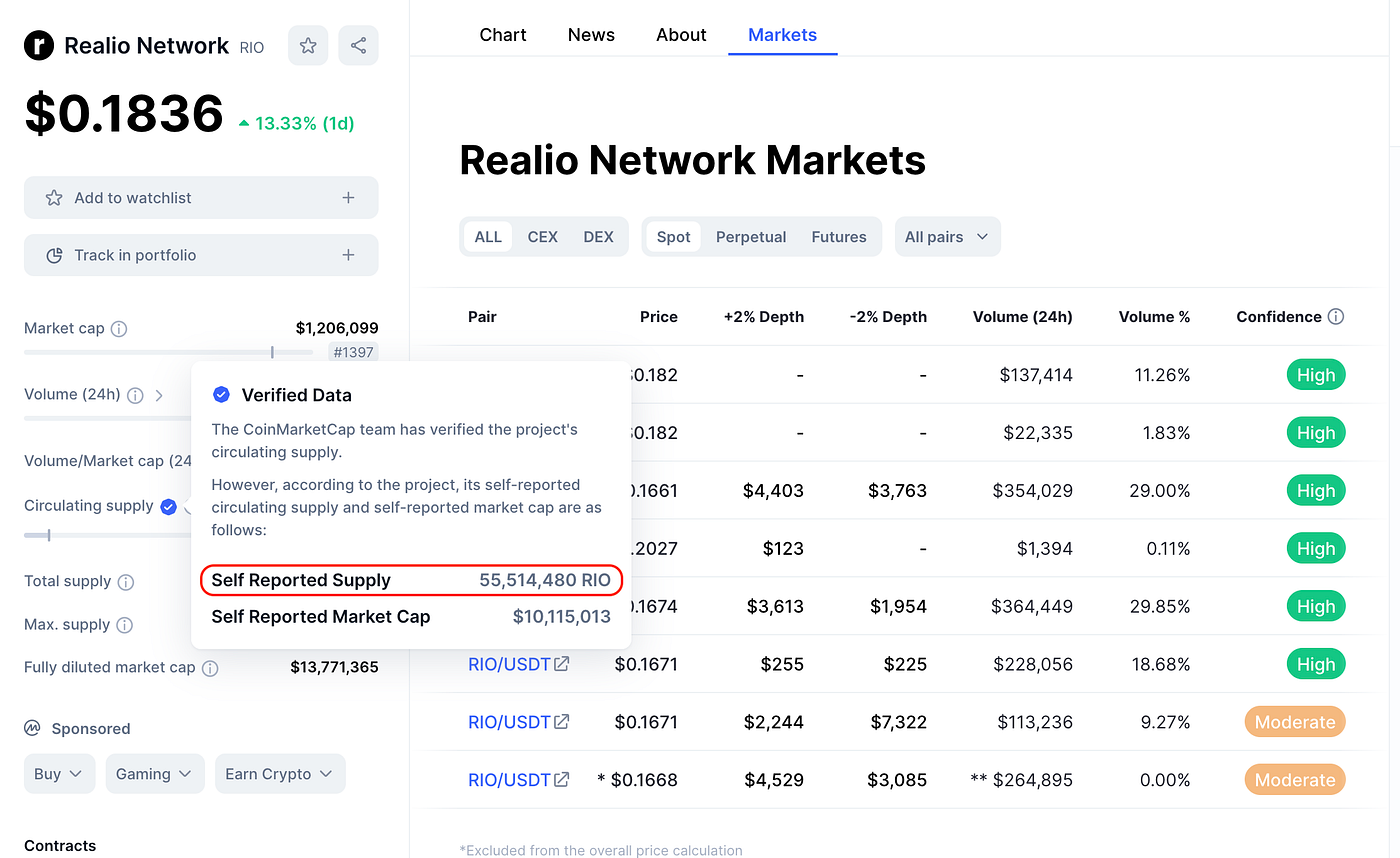The image size is (1400, 858).
Task: Open external link icon for $228,056 RIO/USDT row
Action: point(562,664)
